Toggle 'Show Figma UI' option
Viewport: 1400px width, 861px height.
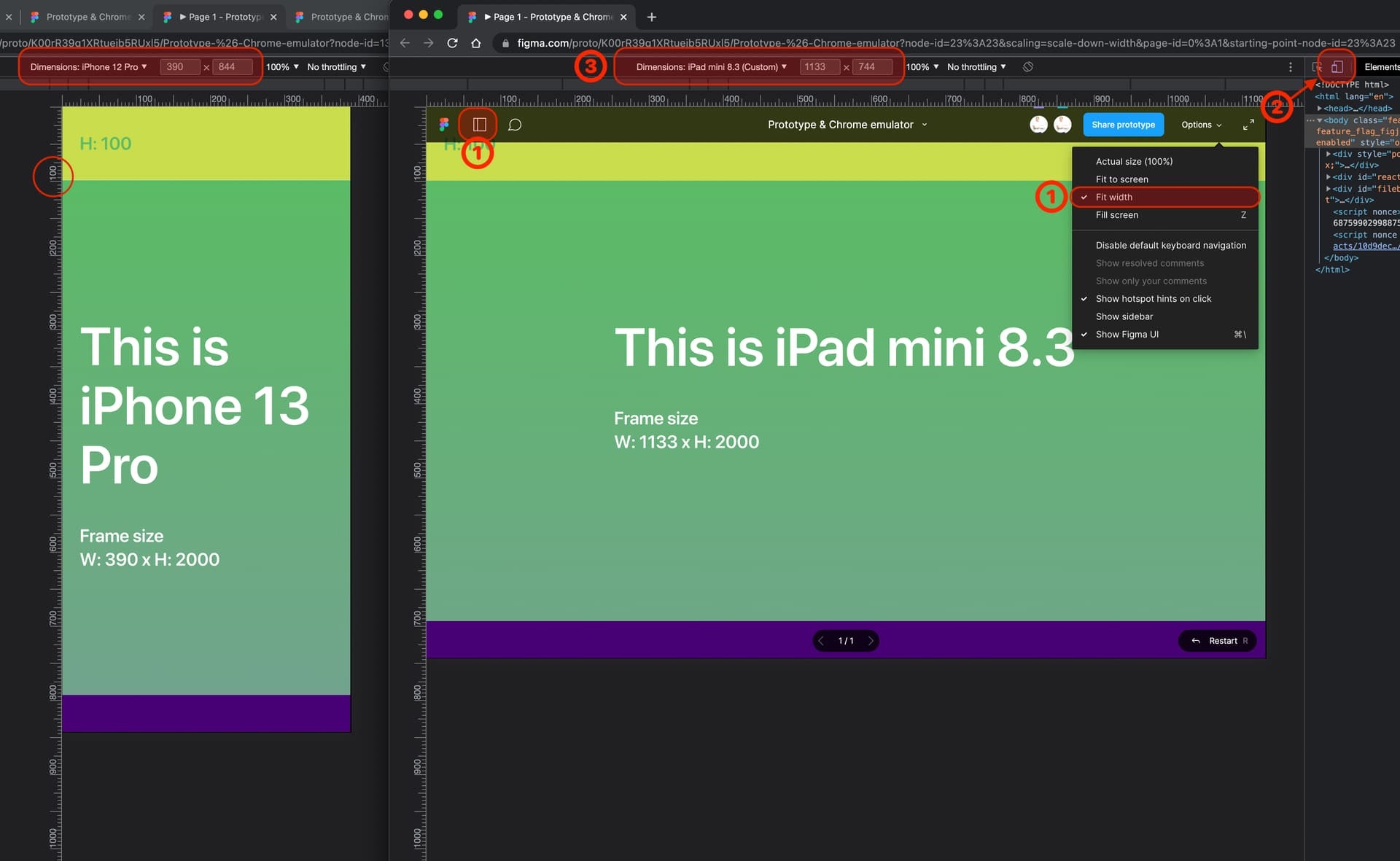1164,335
